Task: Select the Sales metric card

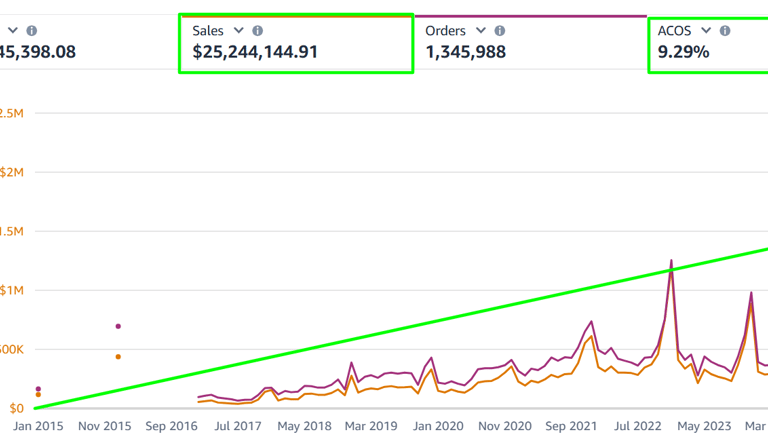Action: click(296, 44)
